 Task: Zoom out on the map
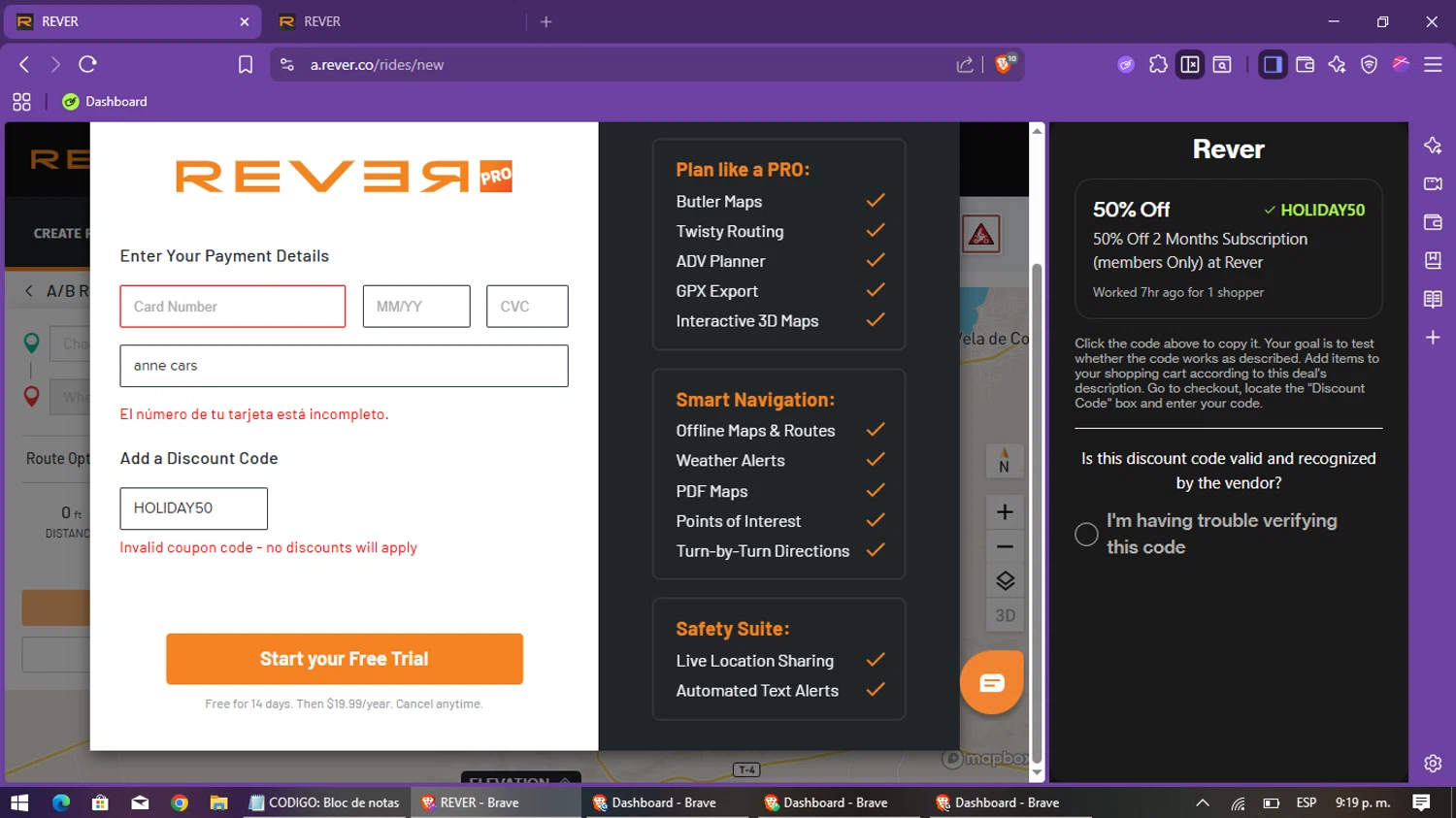1005,546
